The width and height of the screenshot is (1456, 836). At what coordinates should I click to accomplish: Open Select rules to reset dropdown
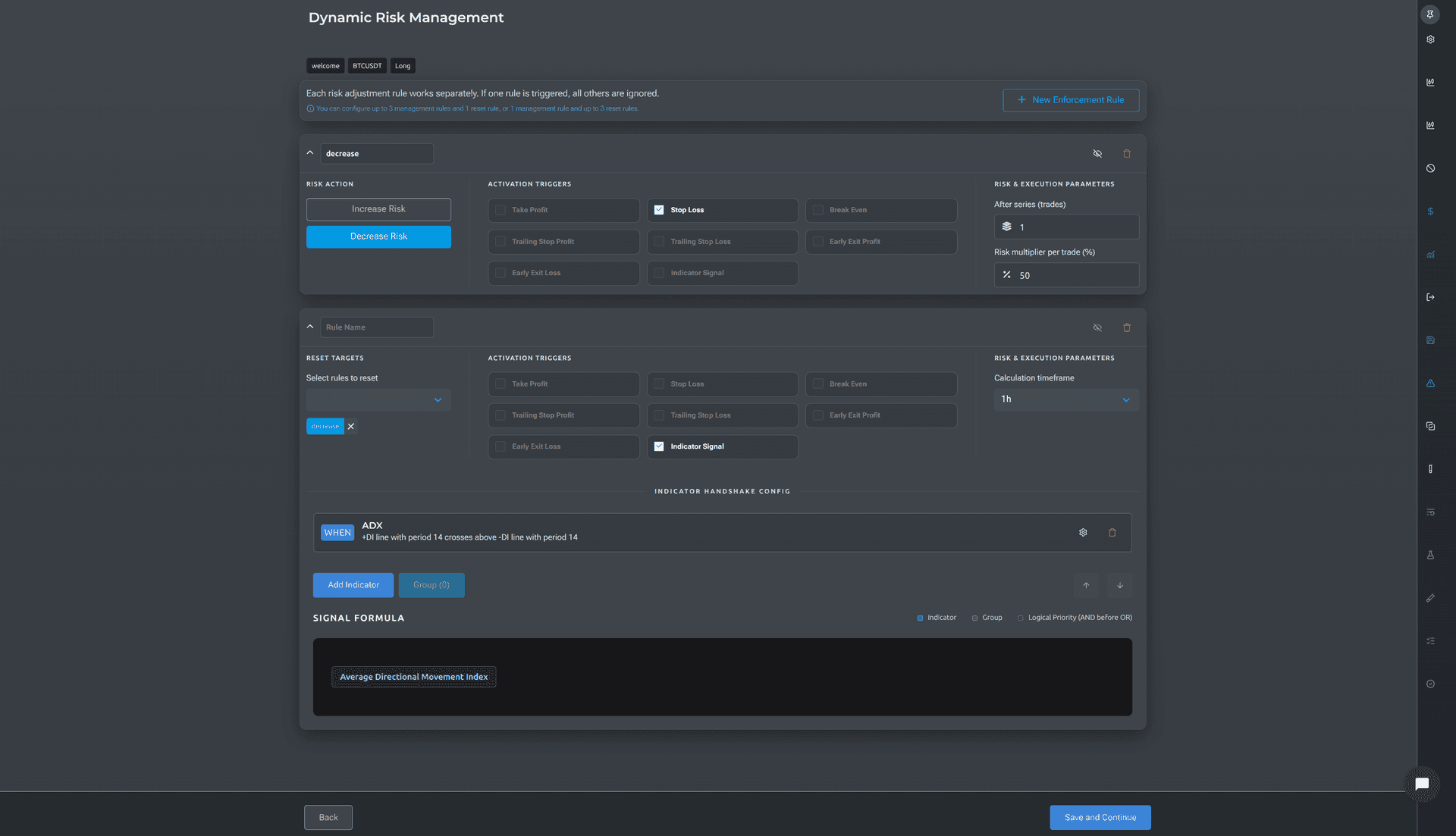point(378,400)
